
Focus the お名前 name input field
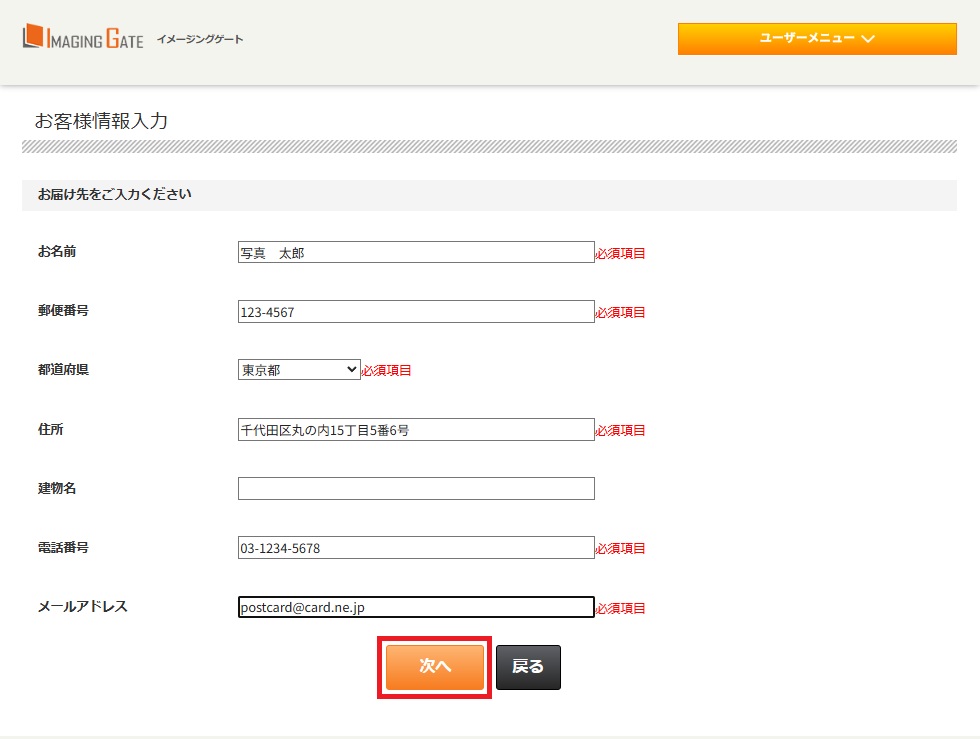click(x=416, y=253)
